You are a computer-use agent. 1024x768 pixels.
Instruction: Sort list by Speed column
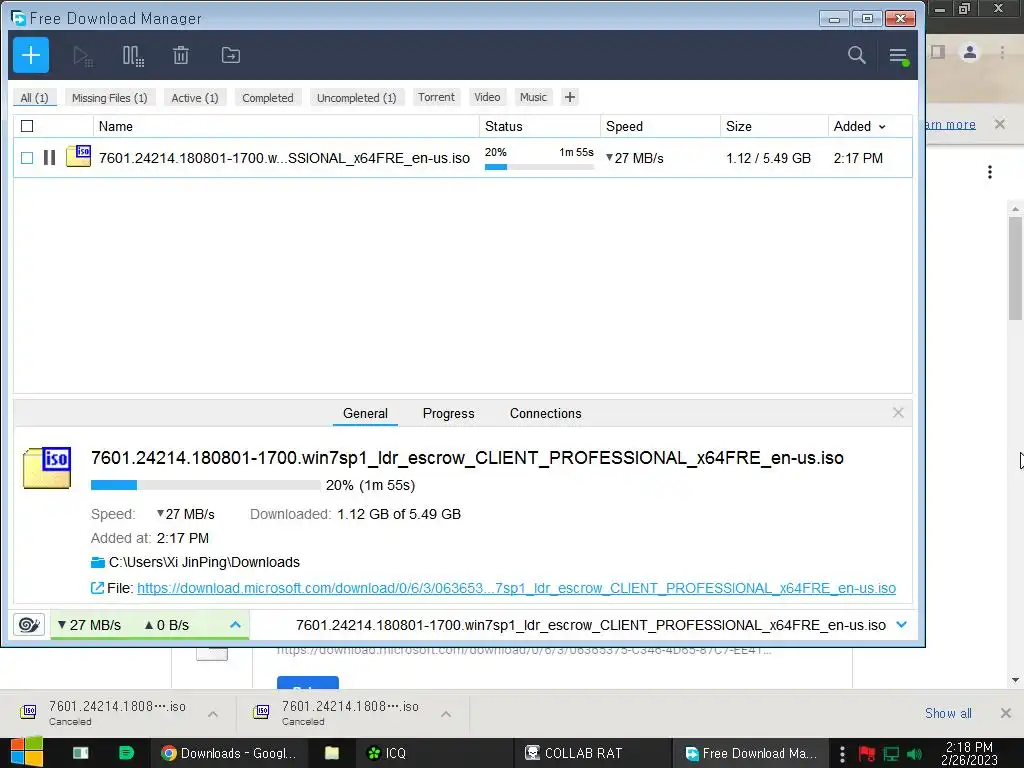tap(660, 126)
